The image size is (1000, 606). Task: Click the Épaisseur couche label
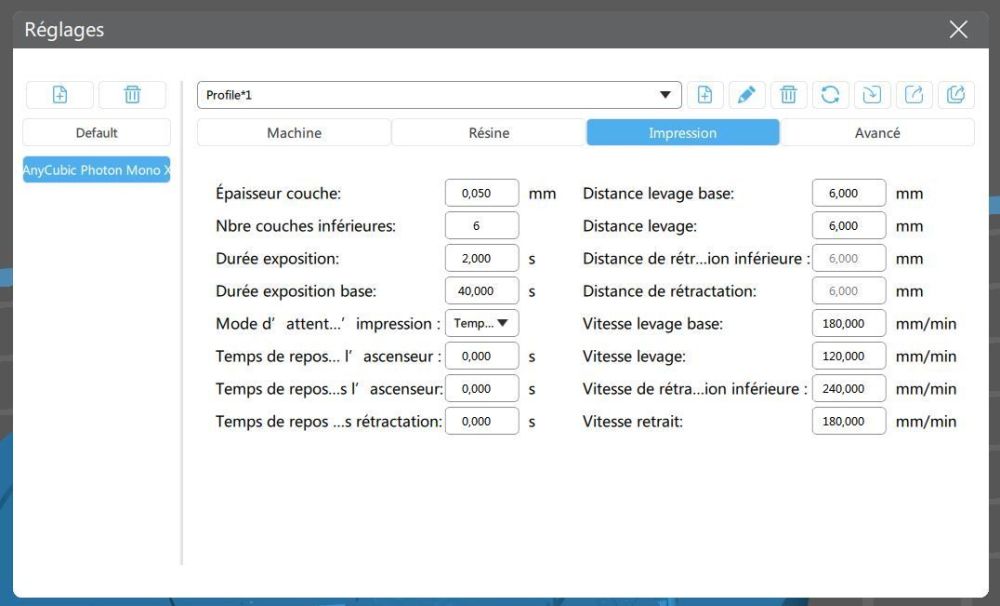[x=278, y=193]
